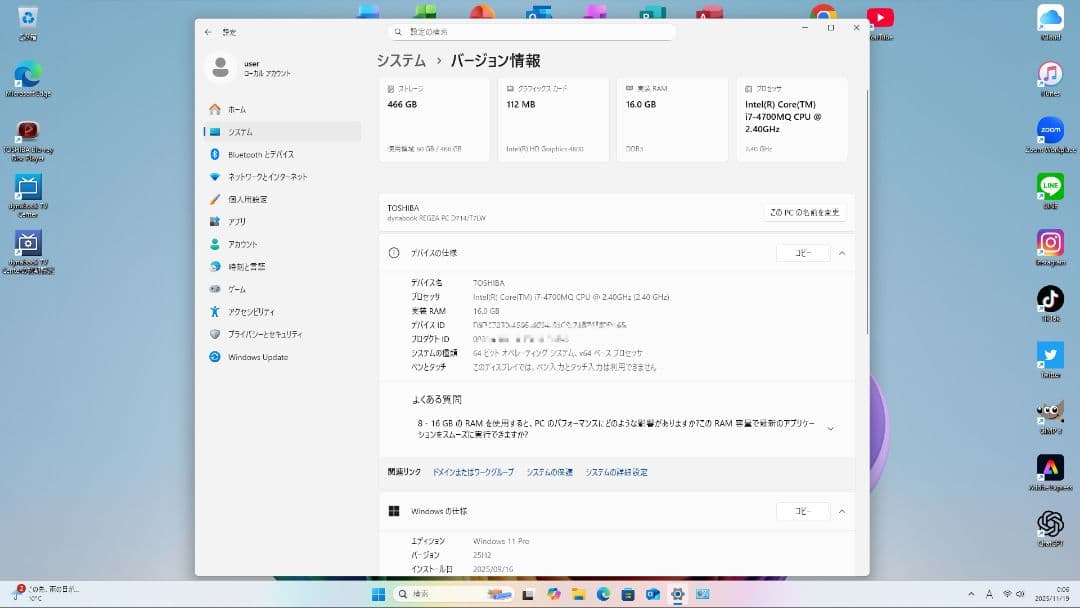Open GIMP from the desktop
Viewport: 1080px width, 608px height.
click(x=1050, y=412)
